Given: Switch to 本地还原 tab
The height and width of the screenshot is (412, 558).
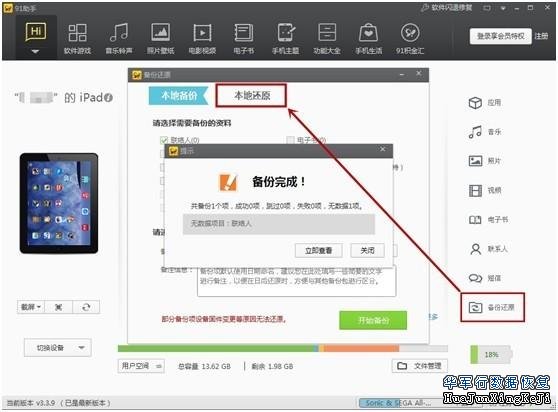Looking at the screenshot, I should coord(251,95).
